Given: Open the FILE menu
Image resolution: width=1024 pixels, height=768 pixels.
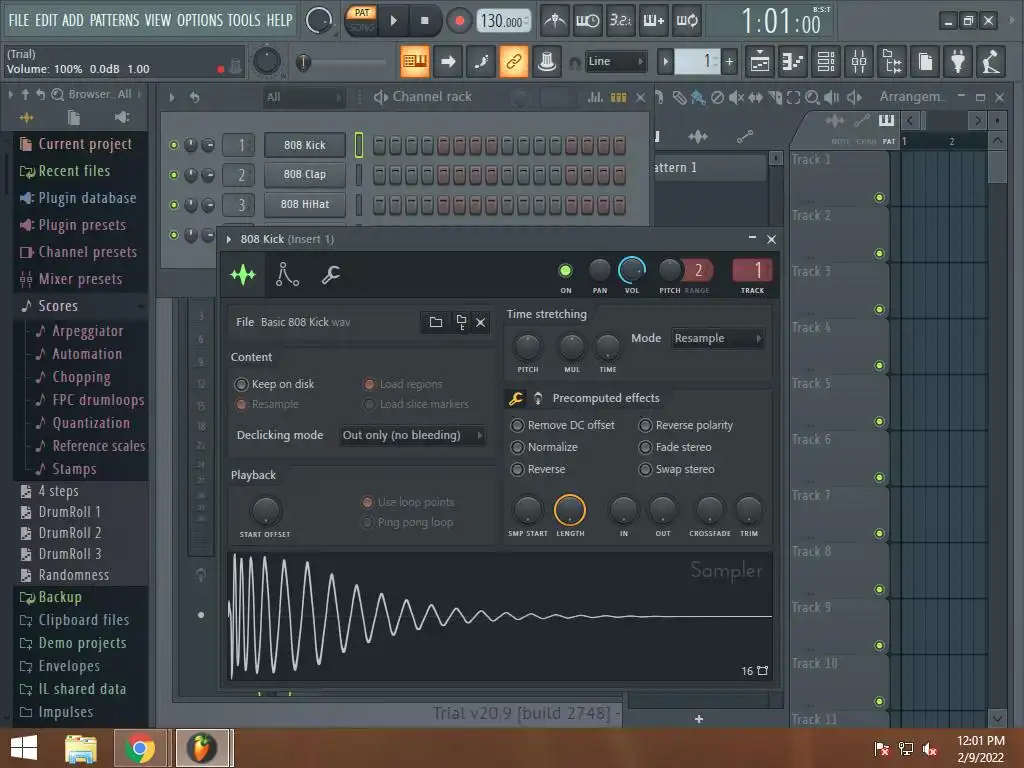Looking at the screenshot, I should [x=18, y=20].
